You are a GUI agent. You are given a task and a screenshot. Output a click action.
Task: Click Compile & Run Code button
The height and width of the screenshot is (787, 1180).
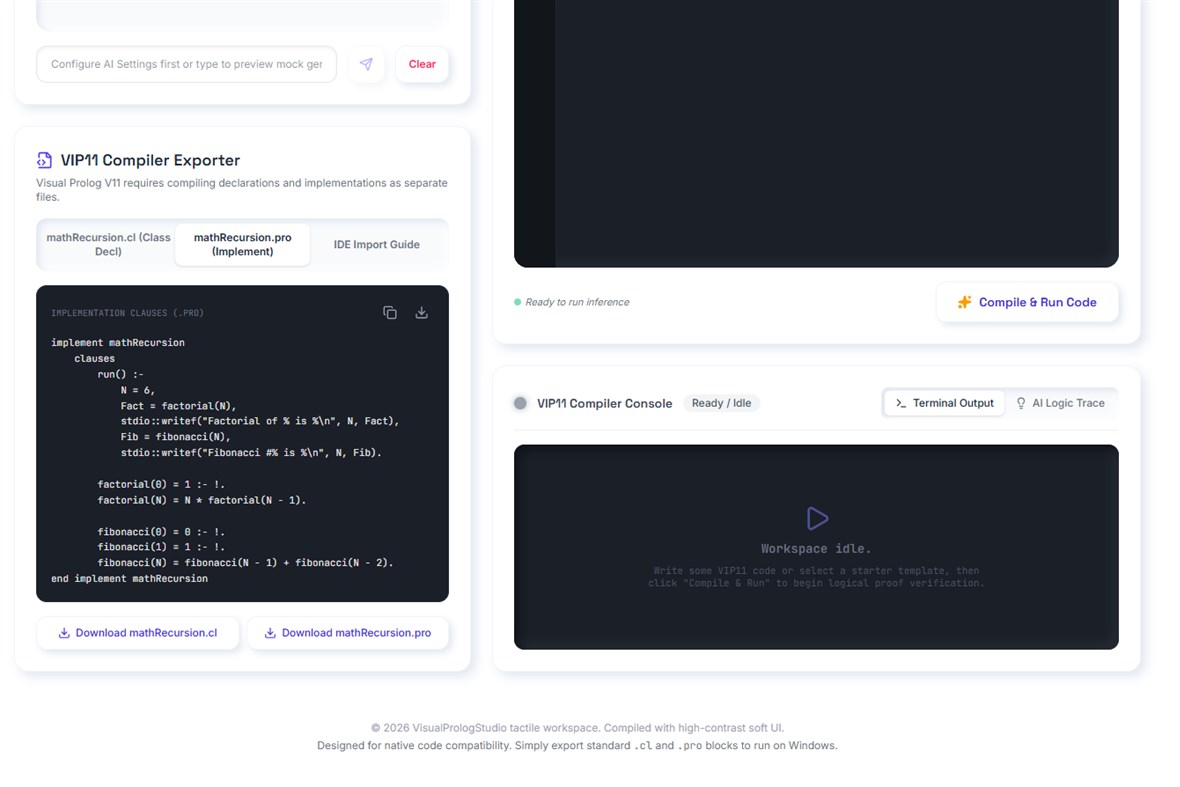[1027, 302]
